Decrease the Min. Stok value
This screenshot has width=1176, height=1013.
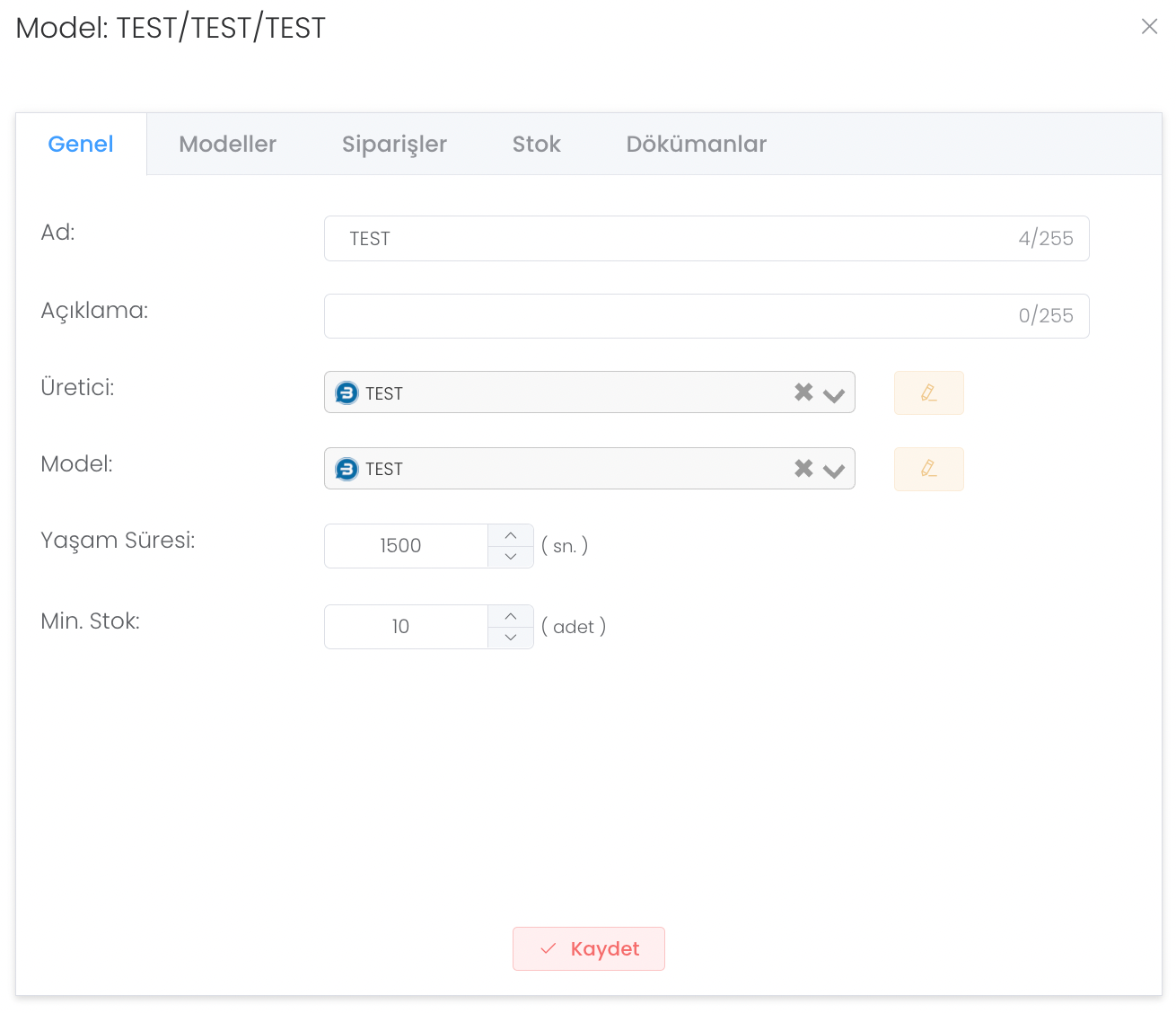click(x=511, y=638)
